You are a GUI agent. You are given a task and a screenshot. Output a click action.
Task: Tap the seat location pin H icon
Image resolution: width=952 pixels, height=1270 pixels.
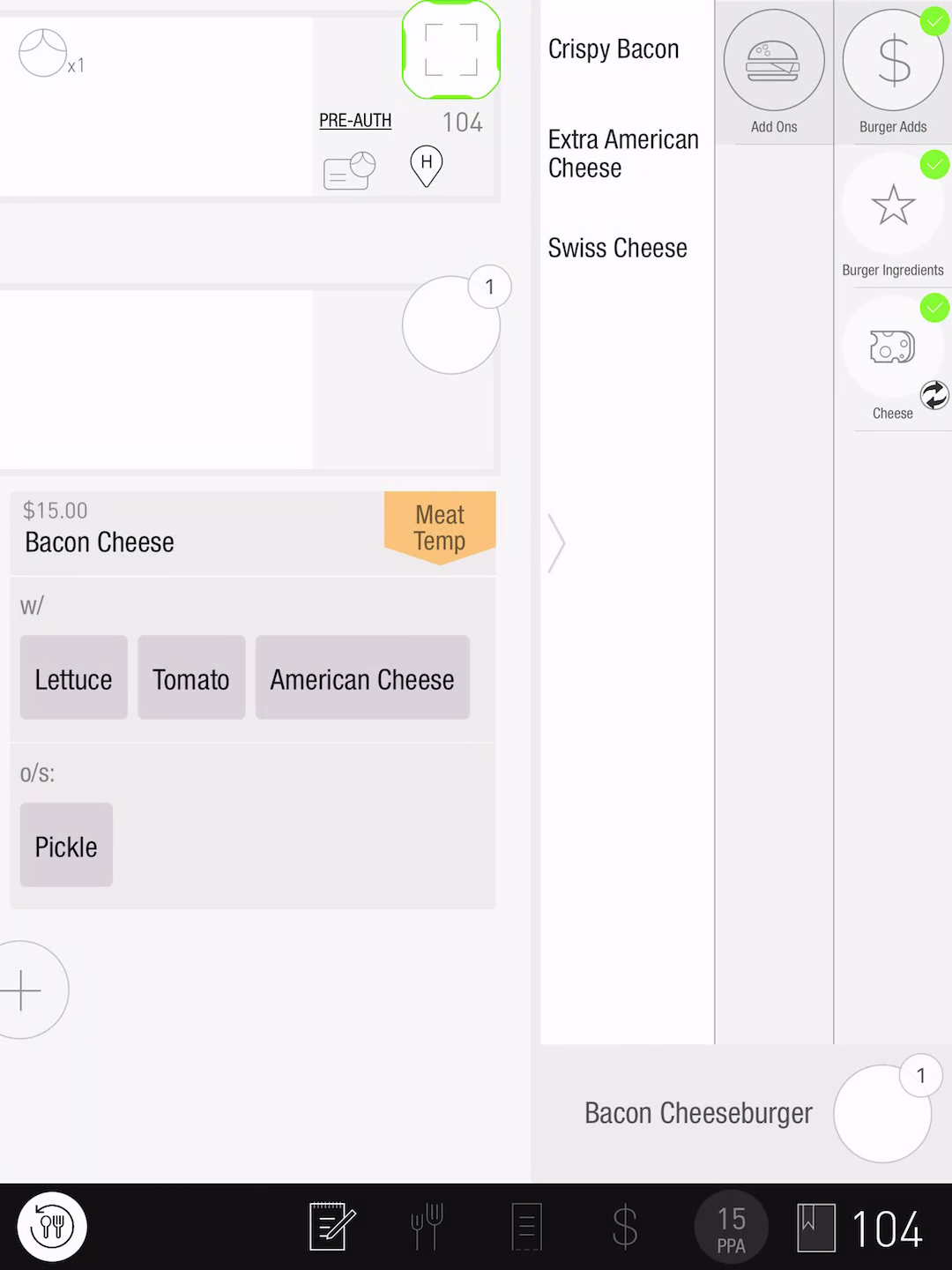point(427,165)
